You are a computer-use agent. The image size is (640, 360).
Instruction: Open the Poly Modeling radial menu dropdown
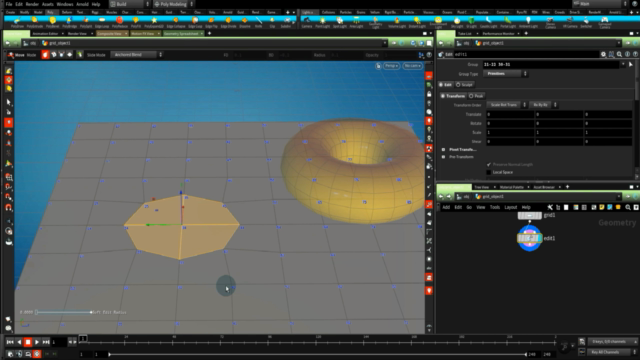(173, 4)
